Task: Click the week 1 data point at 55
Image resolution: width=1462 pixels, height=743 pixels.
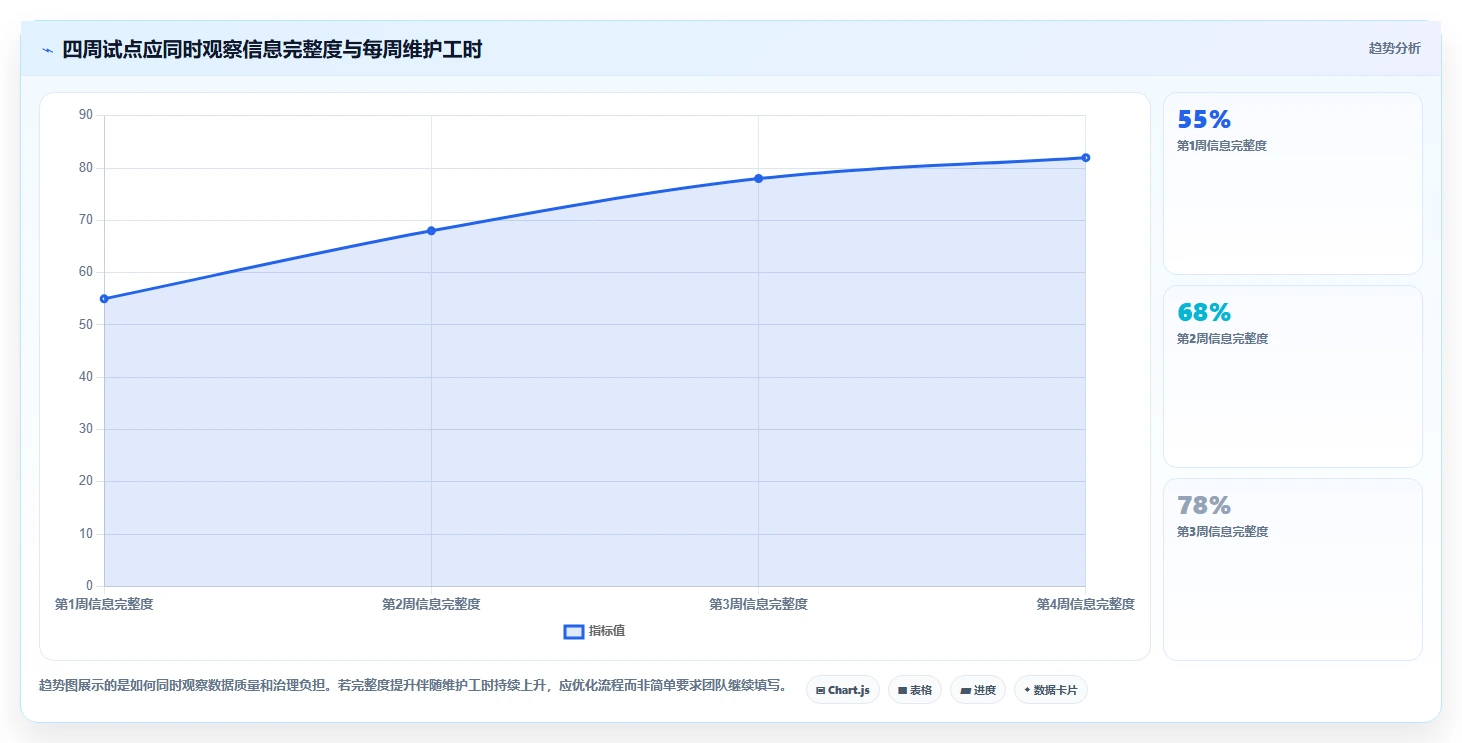Action: click(x=104, y=299)
